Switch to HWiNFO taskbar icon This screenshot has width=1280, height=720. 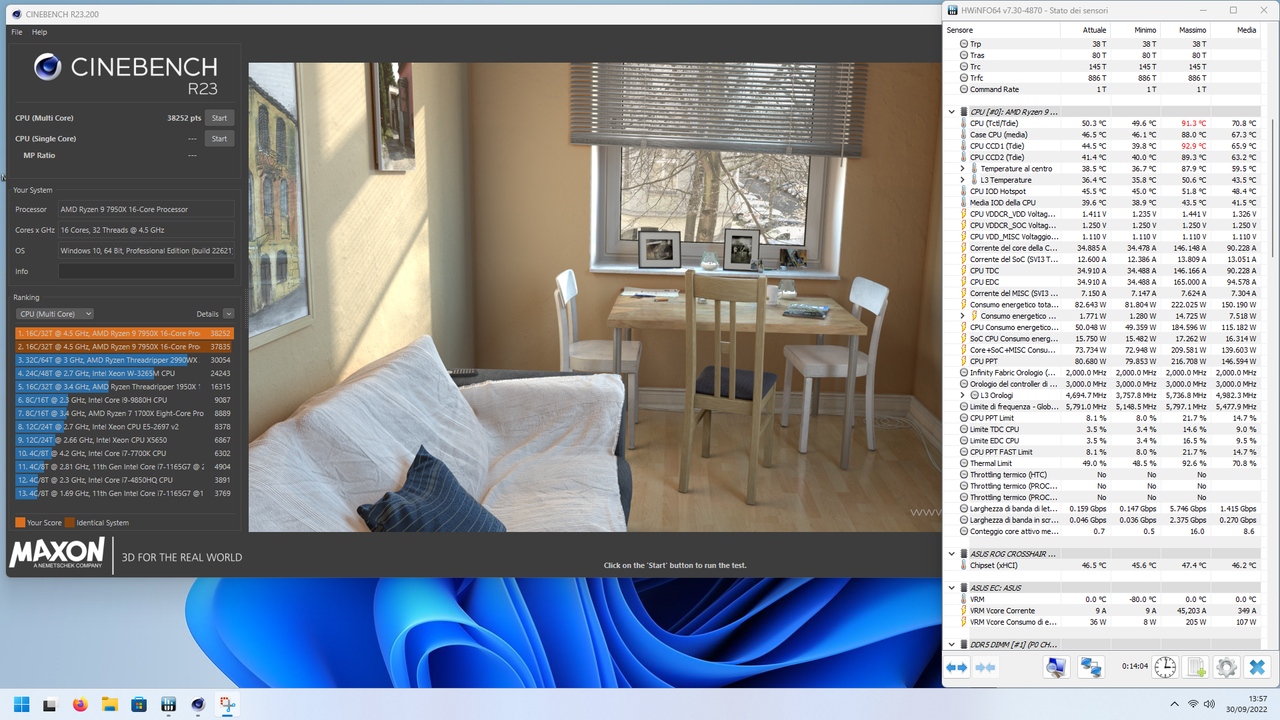coord(168,704)
